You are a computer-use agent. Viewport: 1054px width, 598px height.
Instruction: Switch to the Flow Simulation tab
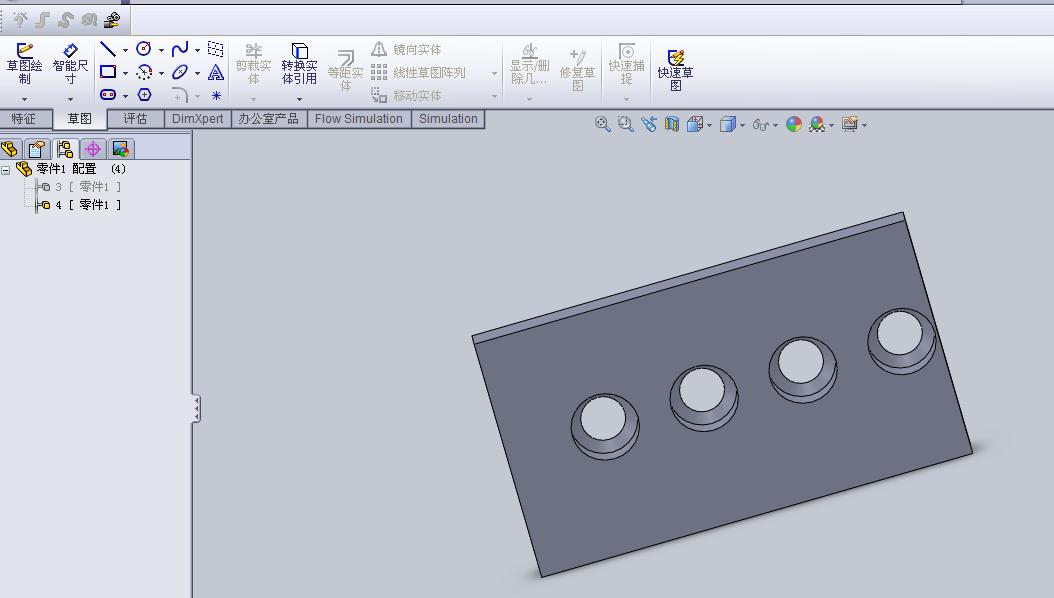pos(359,119)
